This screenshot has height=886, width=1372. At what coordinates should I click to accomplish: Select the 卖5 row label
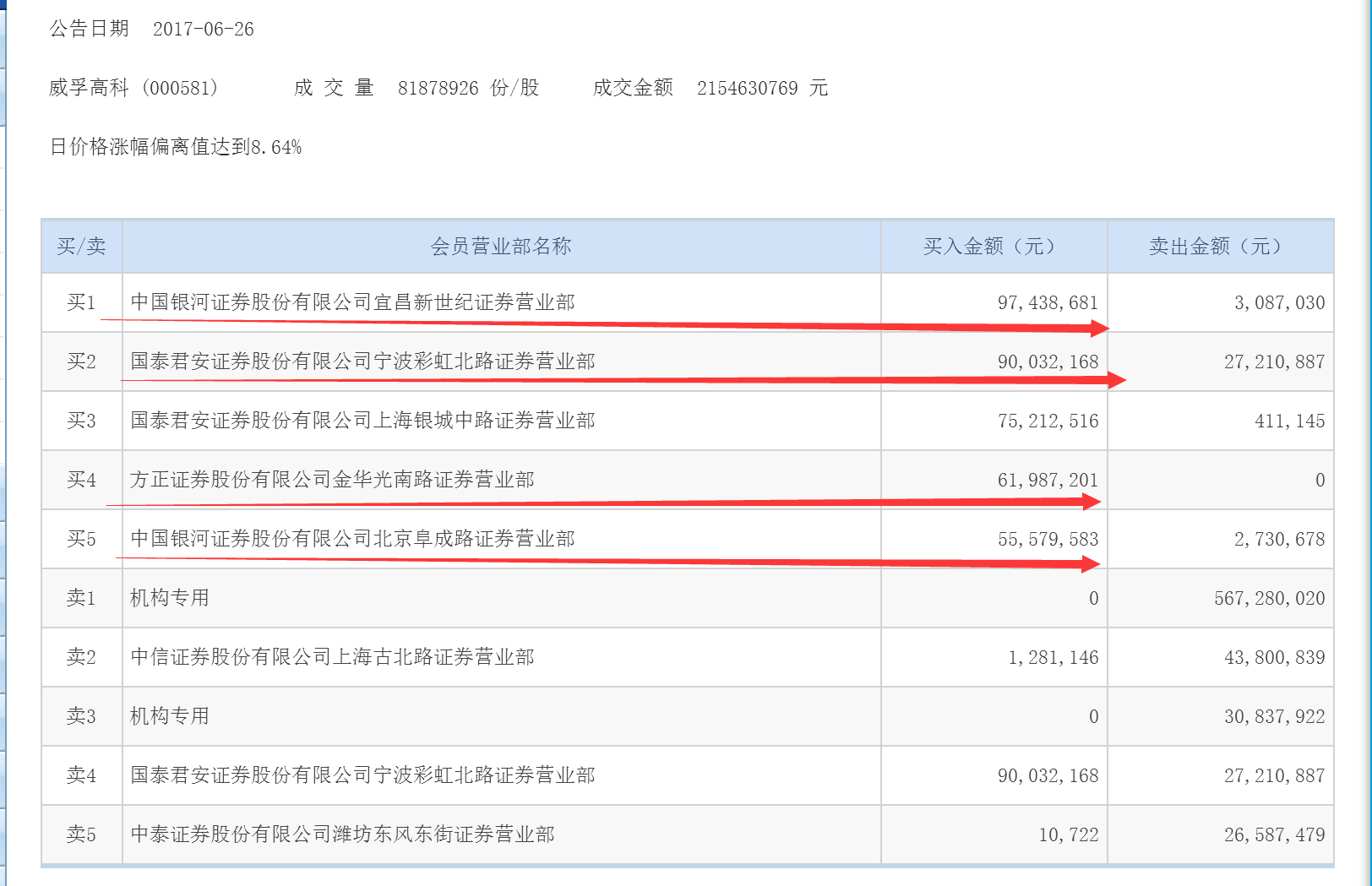point(82,834)
